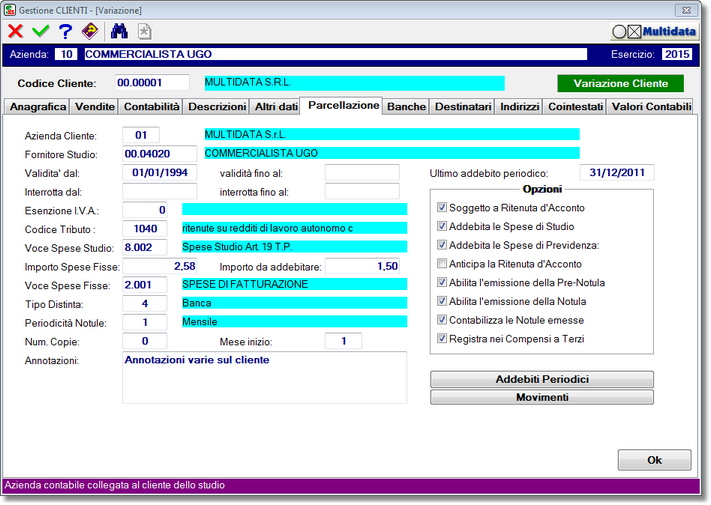Open help with the blue question mark

(x=65, y=31)
